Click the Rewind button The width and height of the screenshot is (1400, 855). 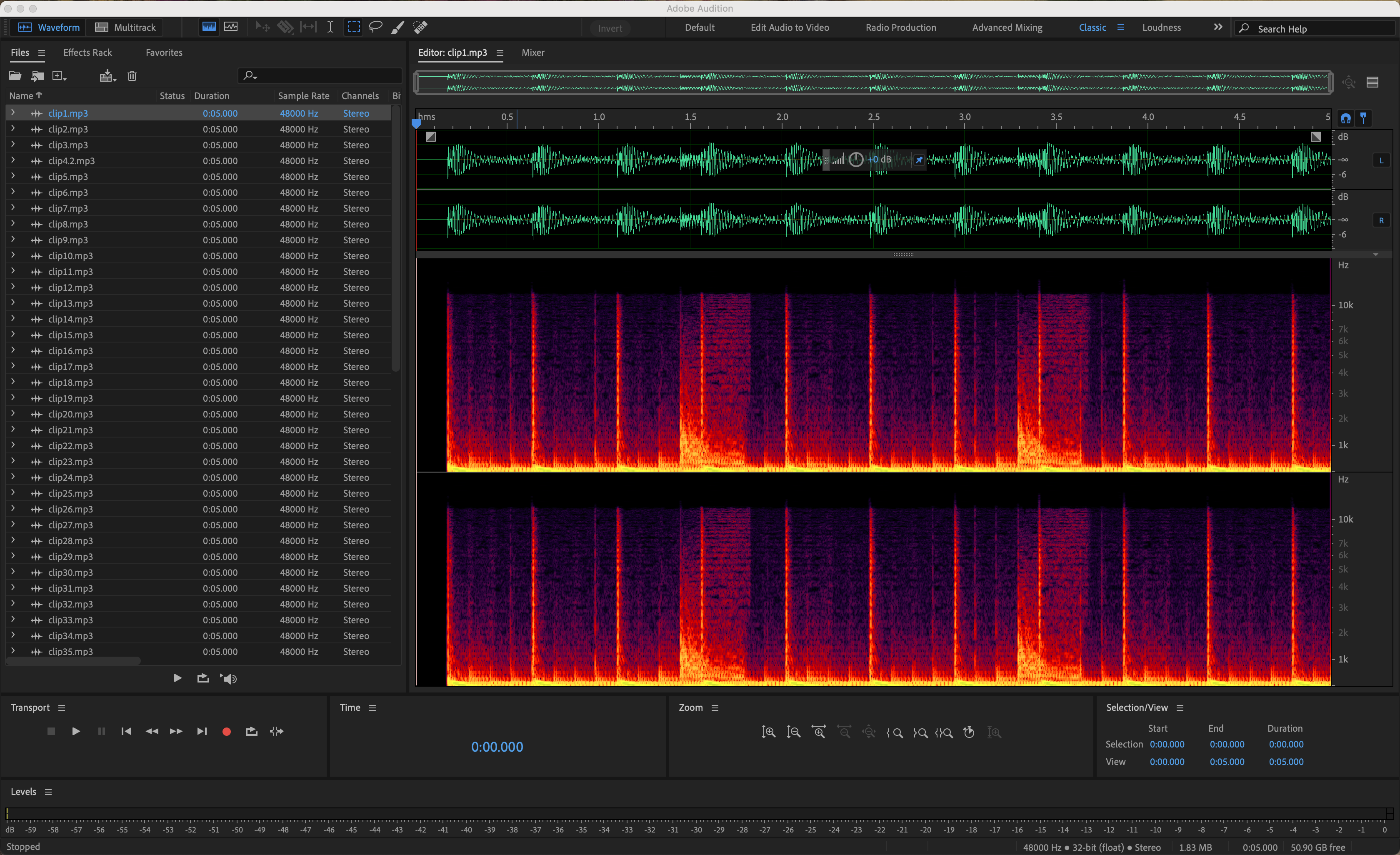pyautogui.click(x=152, y=731)
